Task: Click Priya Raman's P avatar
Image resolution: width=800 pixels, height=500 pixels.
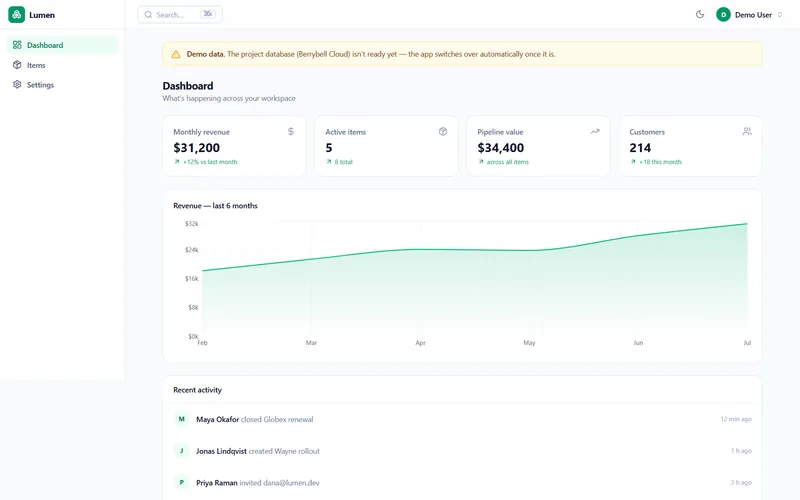Action: 181,482
